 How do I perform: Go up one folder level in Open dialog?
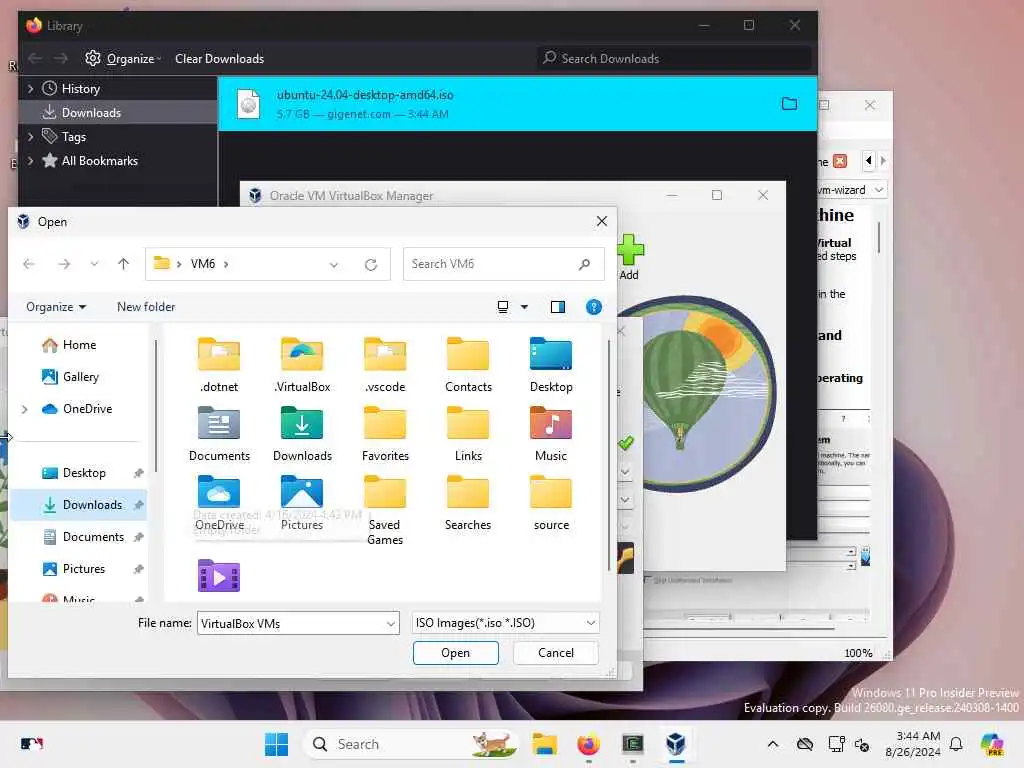[x=123, y=264]
